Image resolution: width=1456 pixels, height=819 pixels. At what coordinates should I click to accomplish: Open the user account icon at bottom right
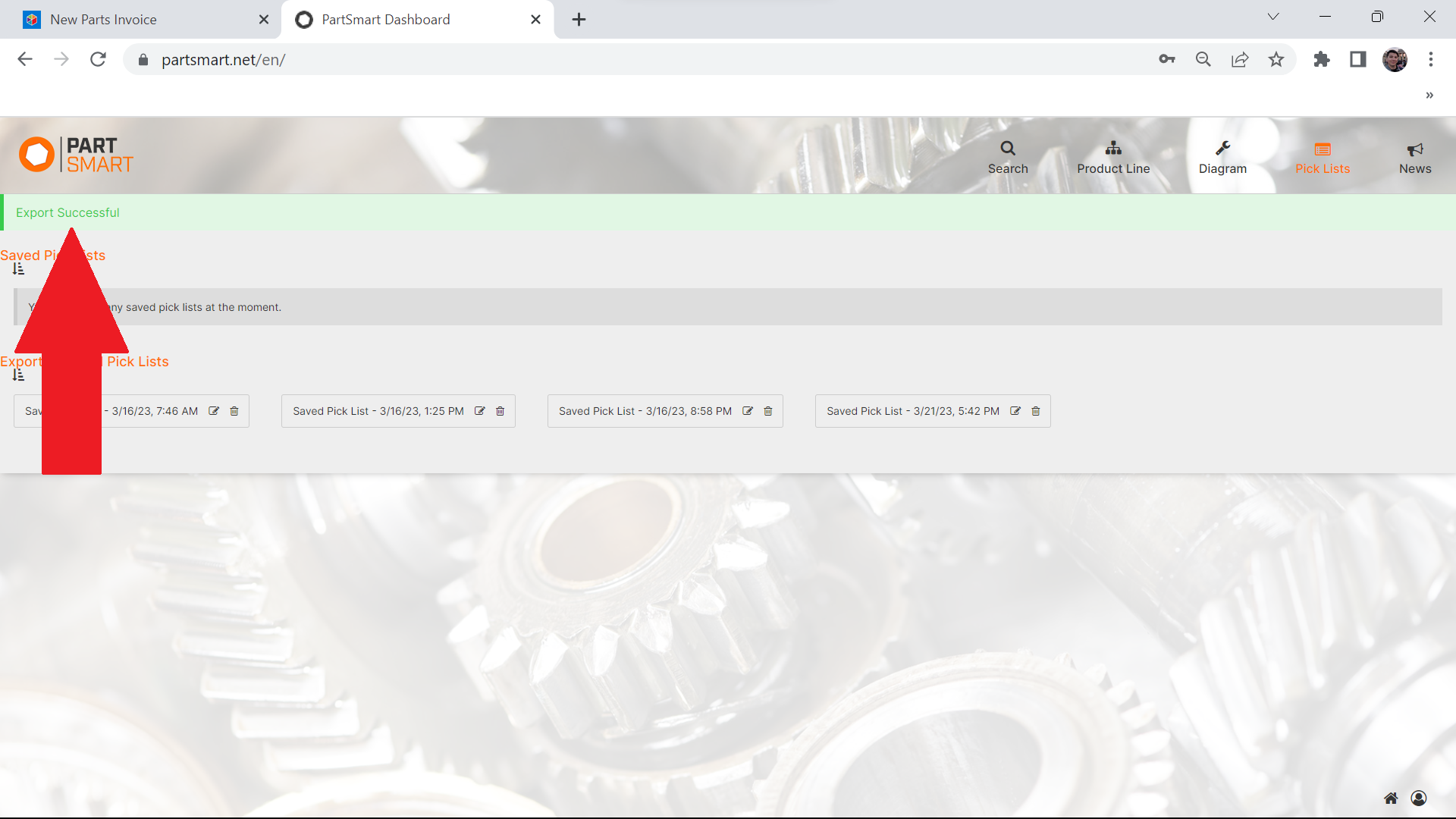(x=1419, y=798)
